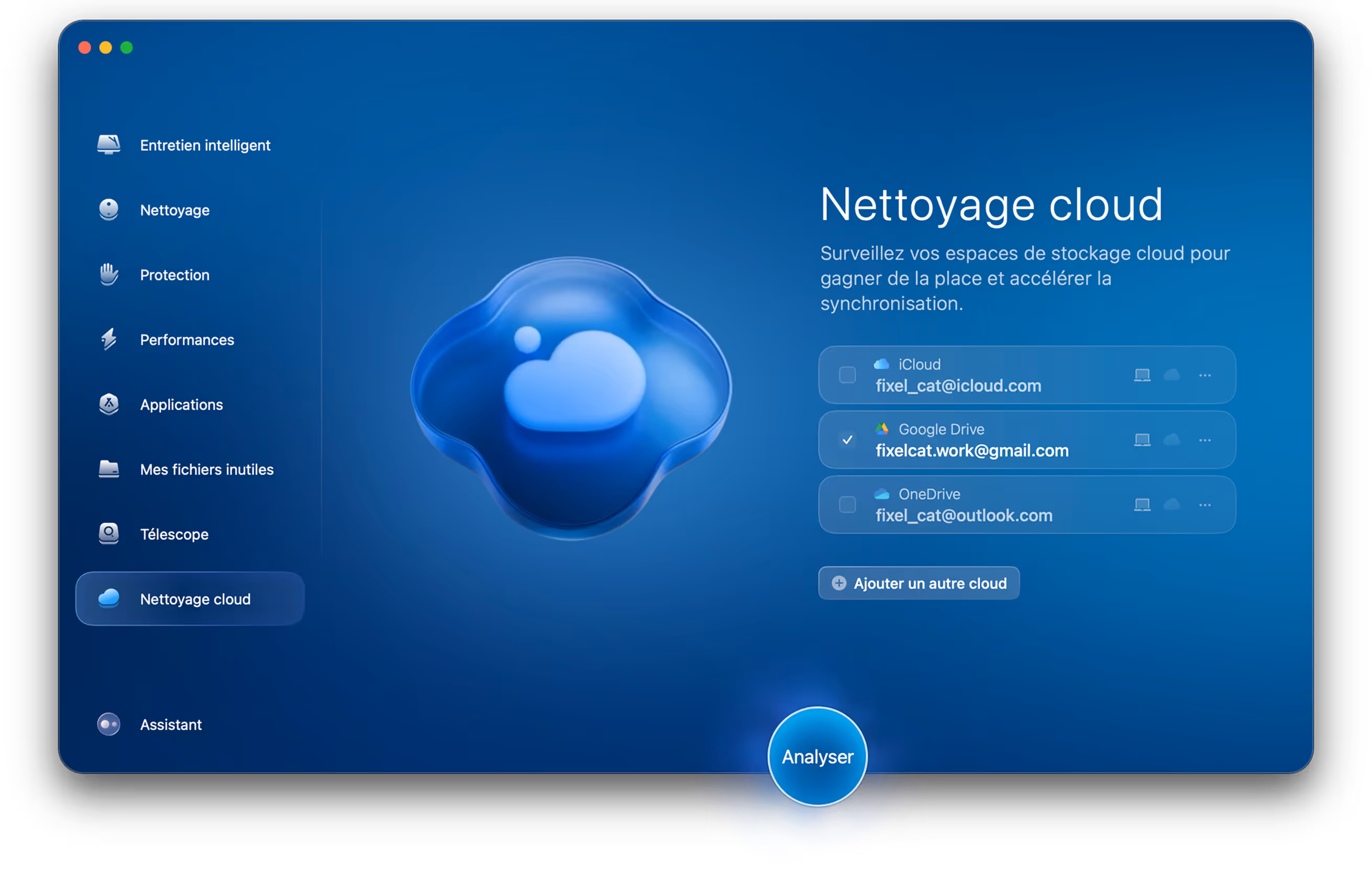Open the Performances section

190,340
